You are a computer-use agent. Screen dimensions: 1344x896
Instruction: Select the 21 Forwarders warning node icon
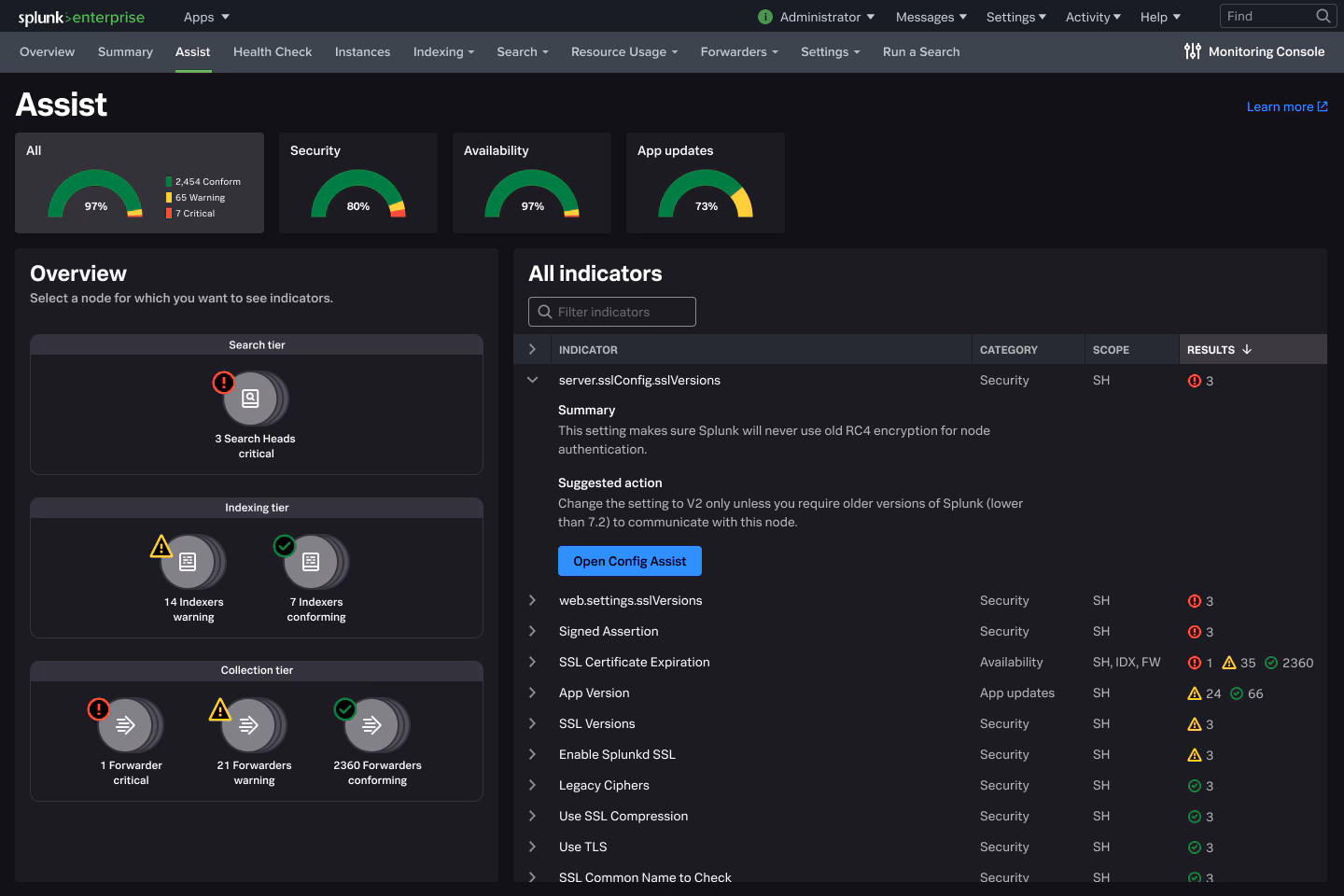coord(249,725)
